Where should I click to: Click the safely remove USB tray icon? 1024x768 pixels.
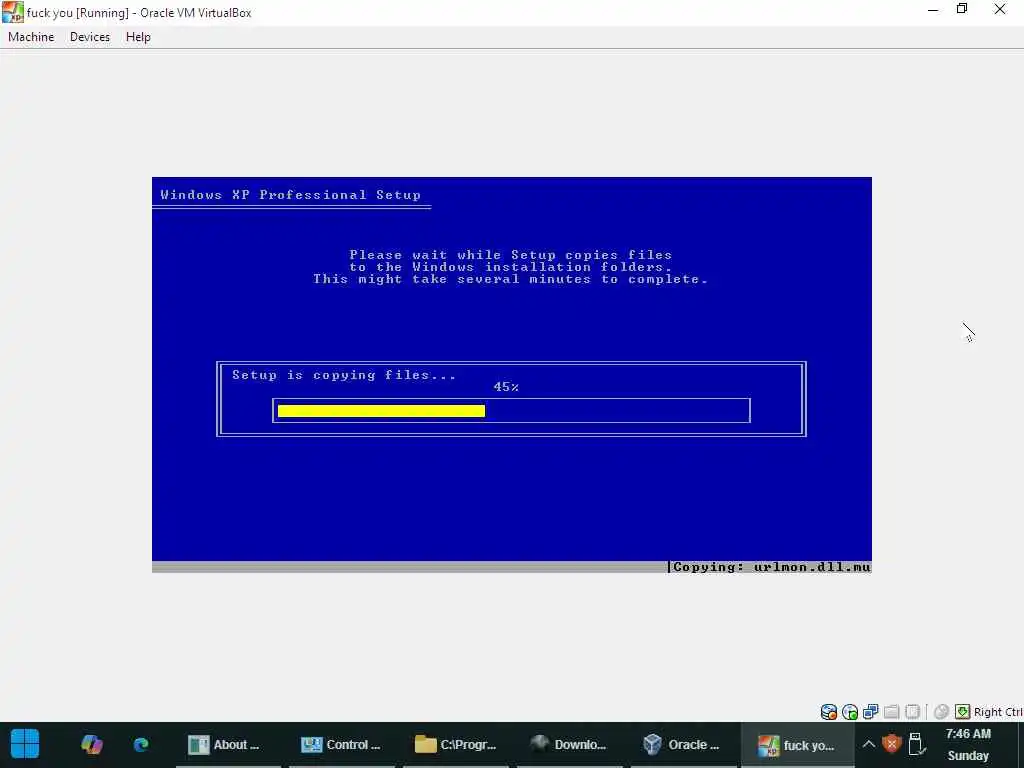(917, 744)
